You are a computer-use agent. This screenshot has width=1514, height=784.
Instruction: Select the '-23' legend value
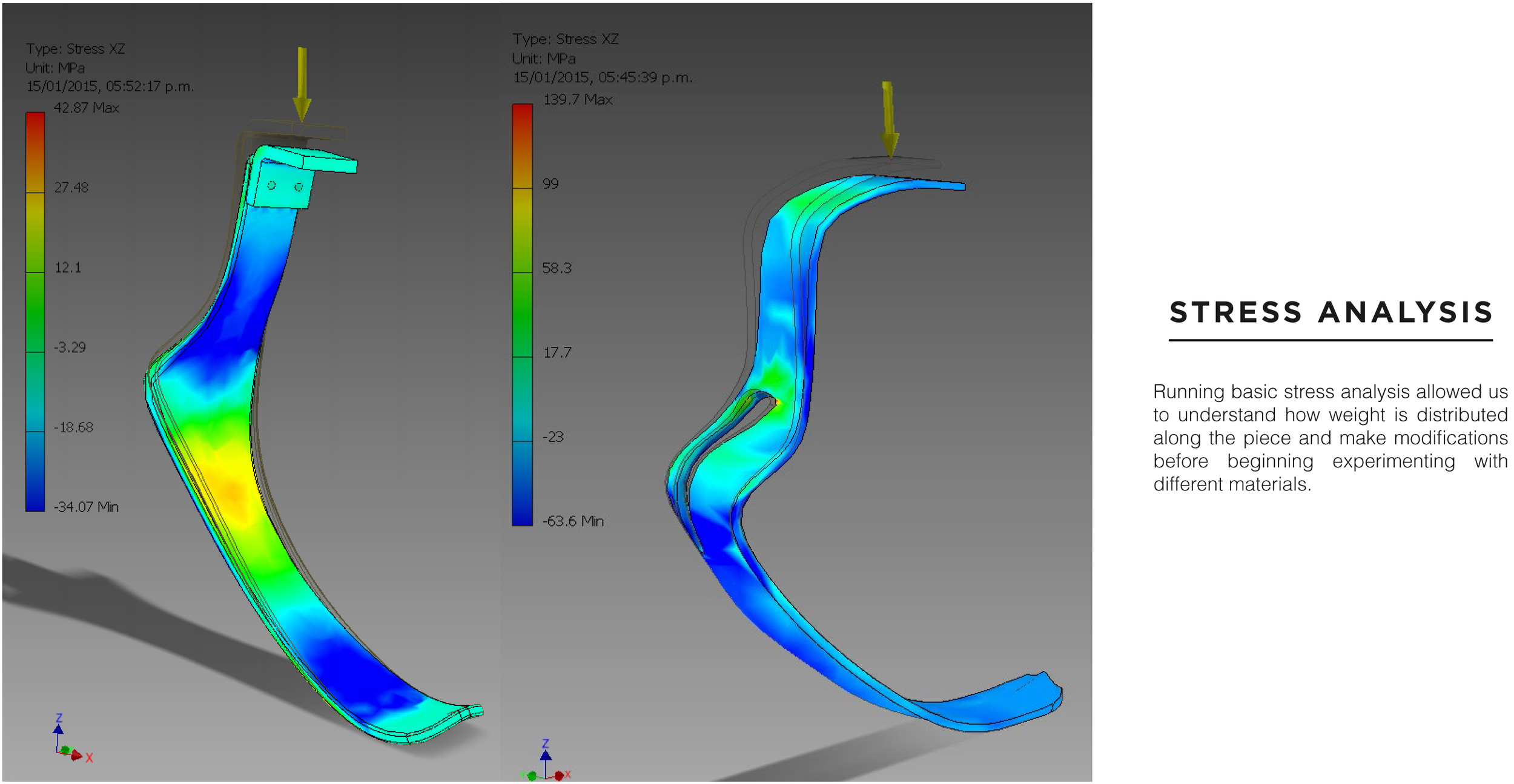click(x=552, y=436)
